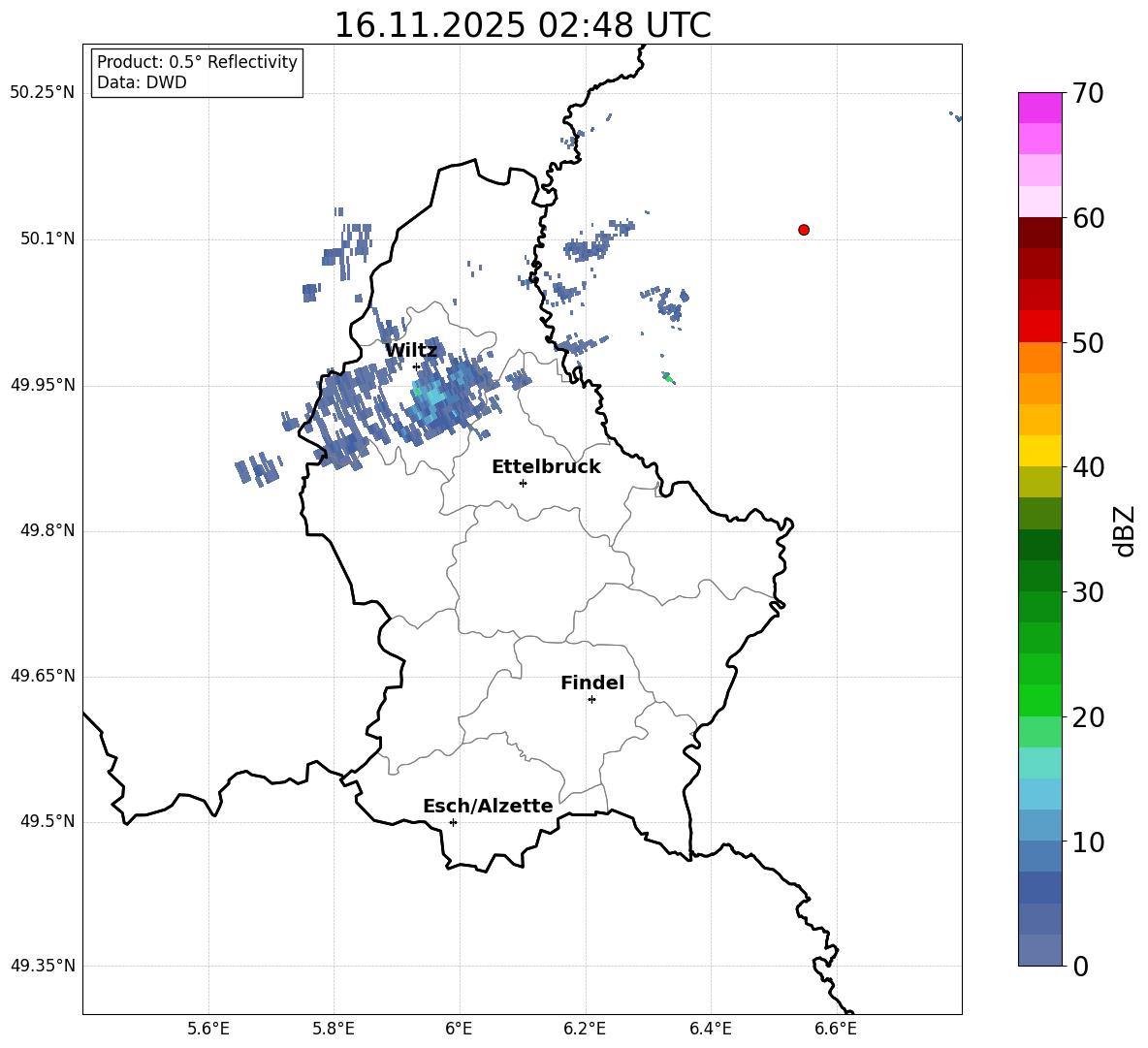Click the colorbar tick label 50

click(x=1088, y=343)
